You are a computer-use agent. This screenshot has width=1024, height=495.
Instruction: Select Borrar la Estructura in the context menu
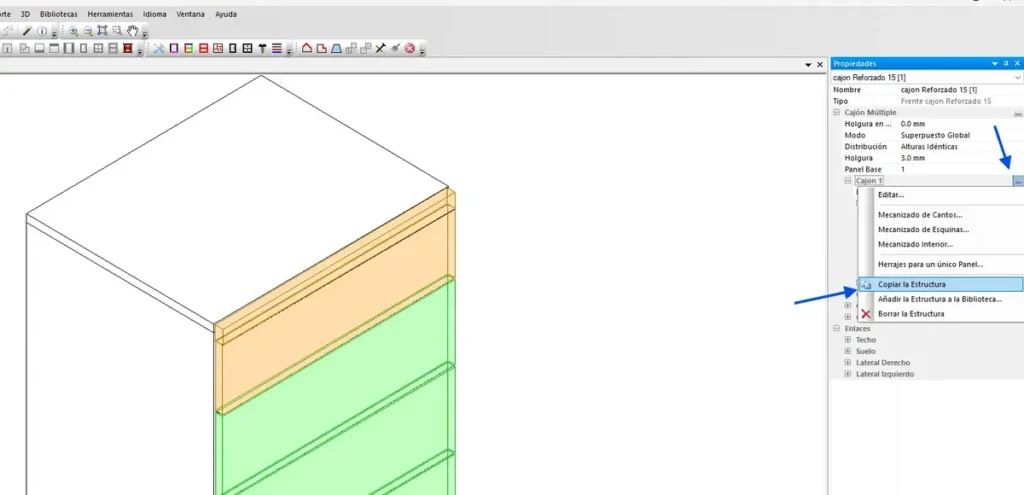[x=910, y=314]
